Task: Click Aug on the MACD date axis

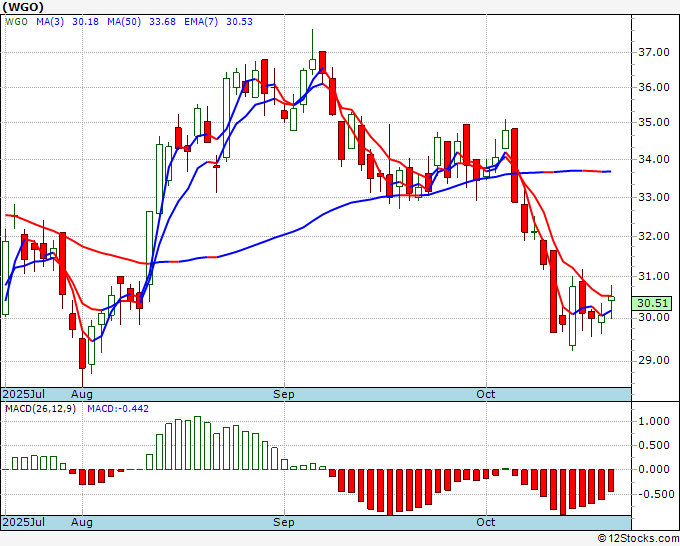Action: (82, 522)
